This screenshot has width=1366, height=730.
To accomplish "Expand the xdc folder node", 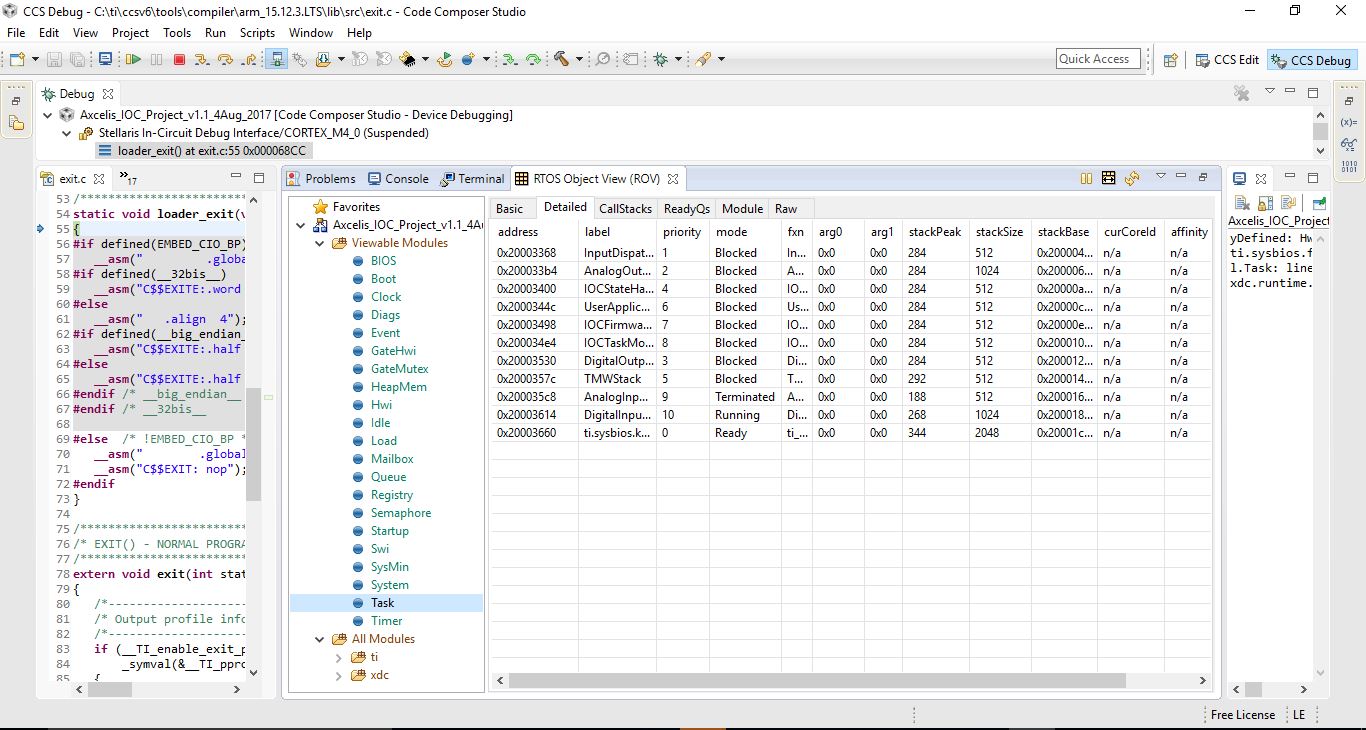I will (339, 675).
